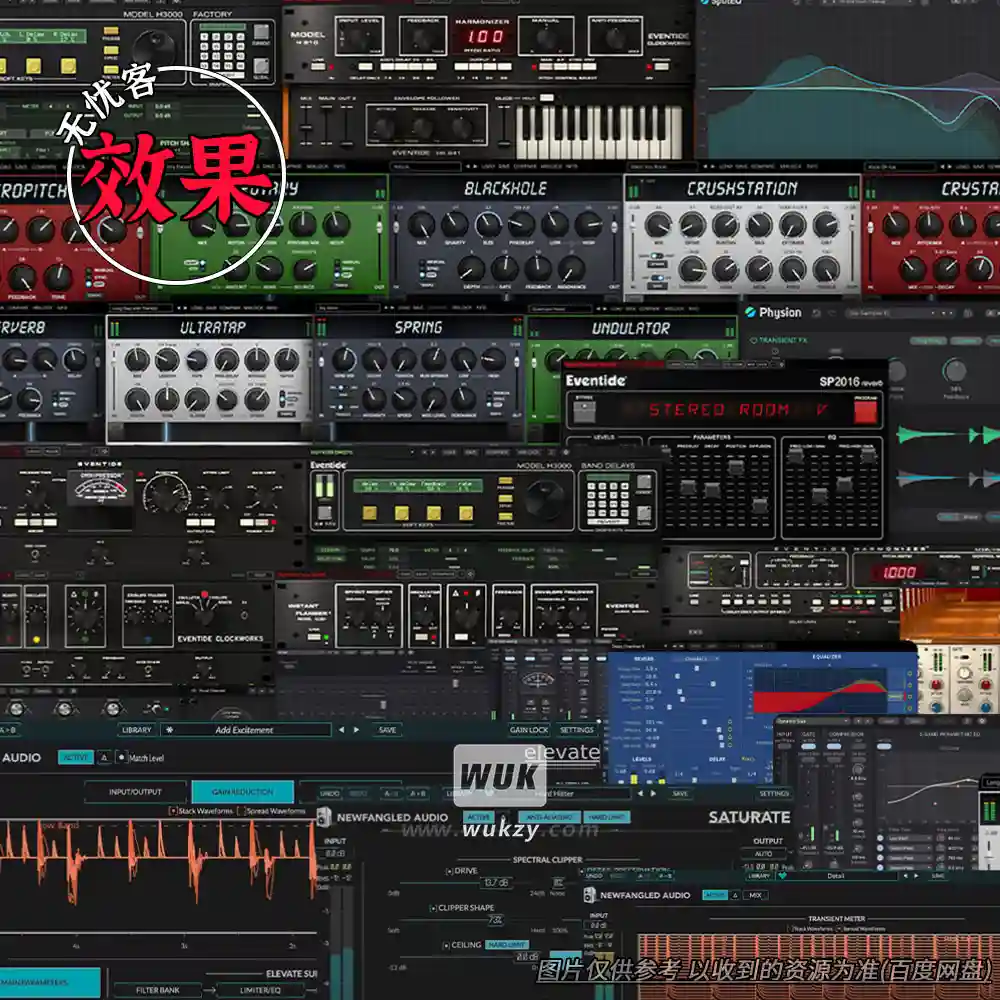This screenshot has width=1000, height=1000.
Task: Click the next-preset arrow after Add Excitement field
Action: pos(357,730)
